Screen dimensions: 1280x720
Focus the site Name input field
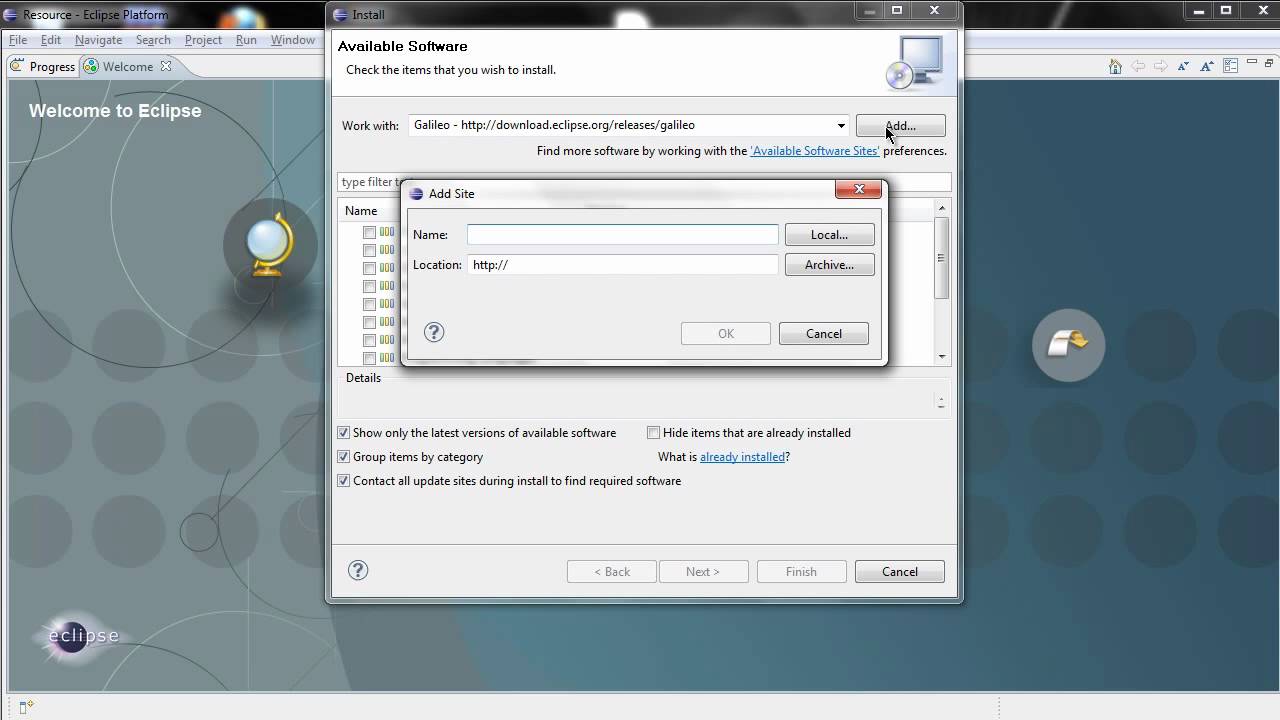coord(622,235)
